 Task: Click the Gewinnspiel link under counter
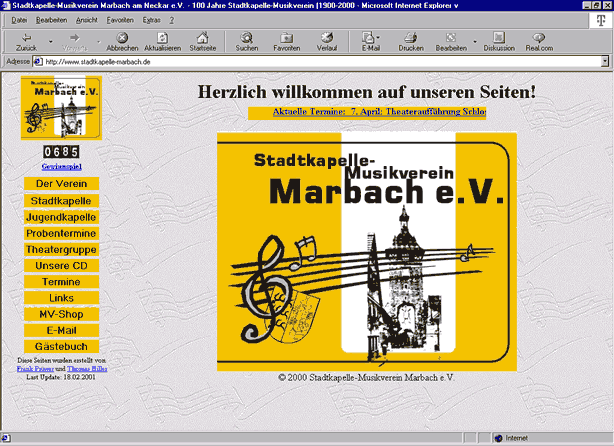point(61,166)
